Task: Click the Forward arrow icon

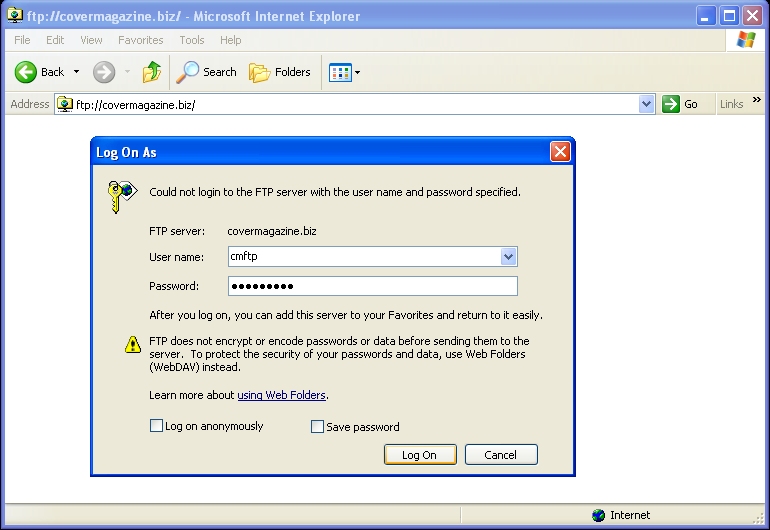Action: (104, 72)
